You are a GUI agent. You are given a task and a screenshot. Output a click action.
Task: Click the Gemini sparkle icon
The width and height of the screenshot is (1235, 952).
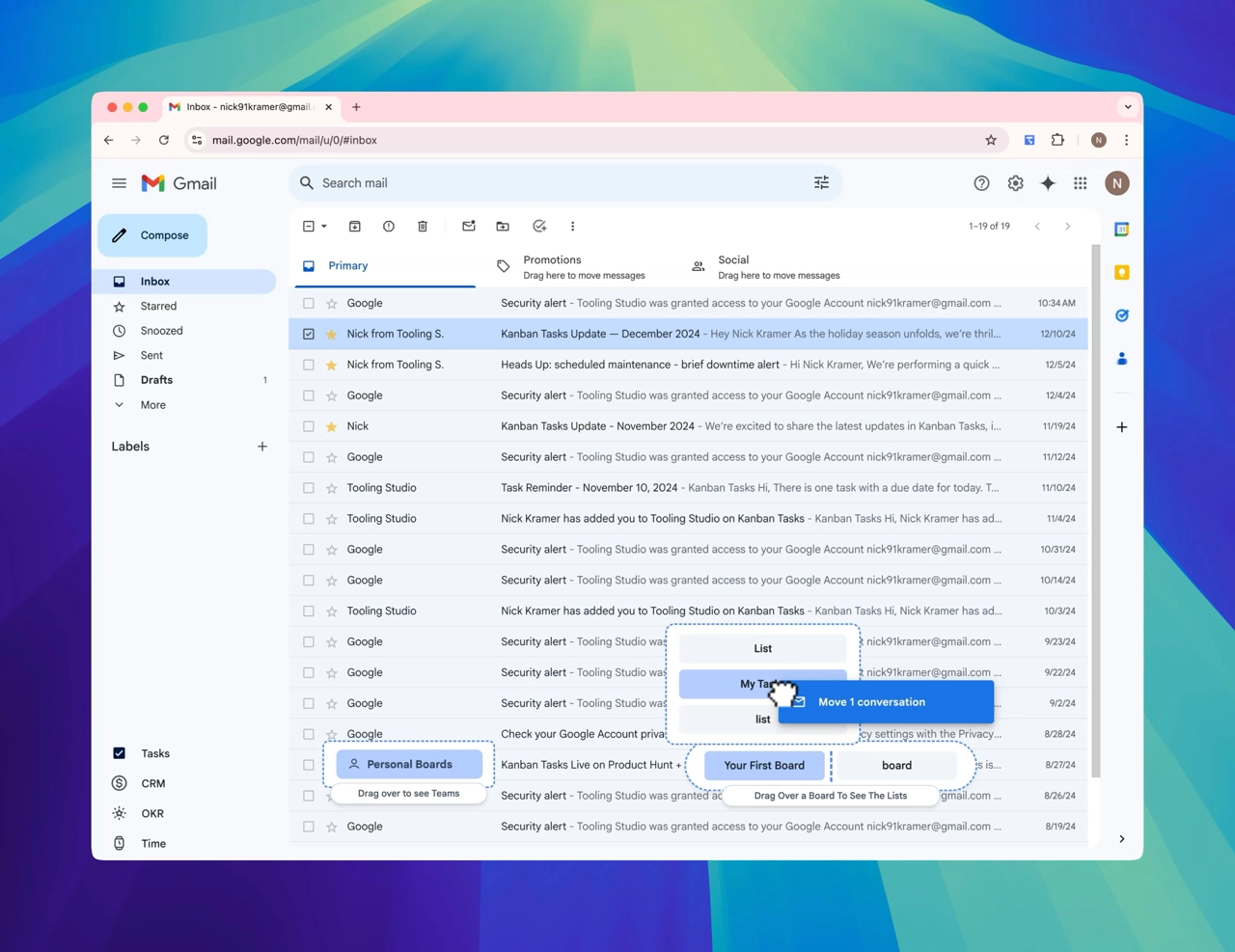tap(1048, 183)
